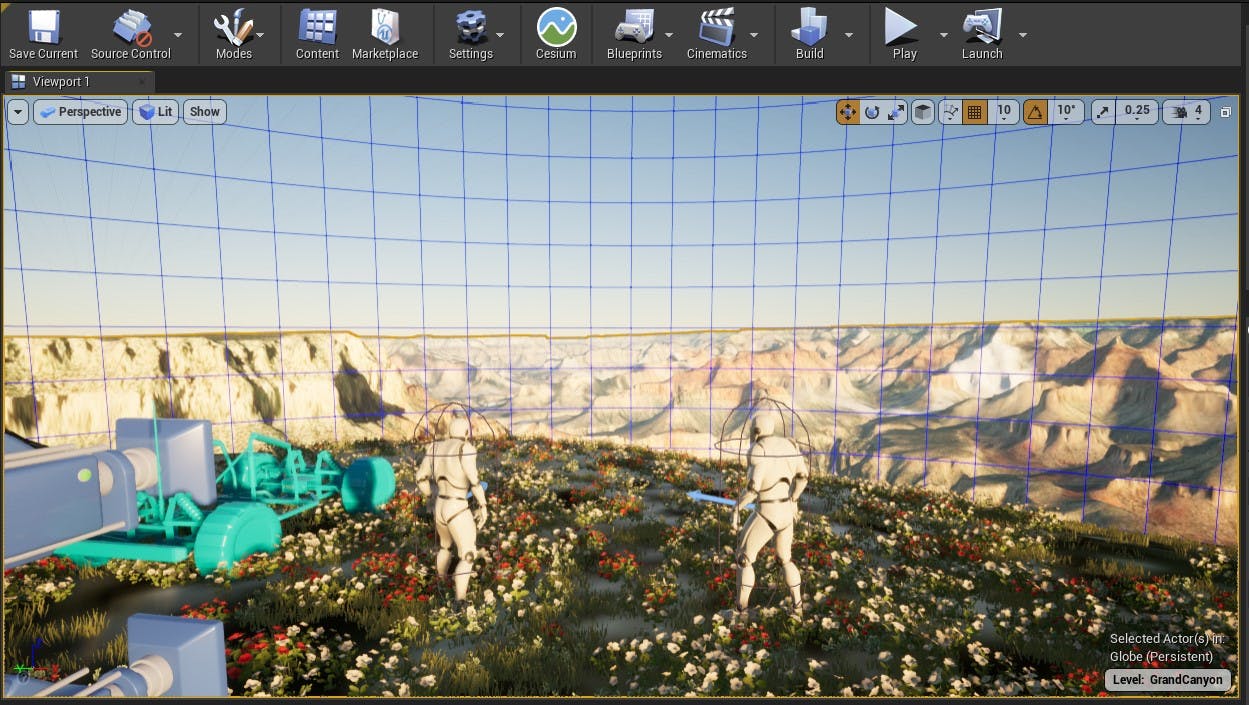Open the Marketplace shopping bag icon
Viewport: 1249px width, 705px height.
pos(385,27)
